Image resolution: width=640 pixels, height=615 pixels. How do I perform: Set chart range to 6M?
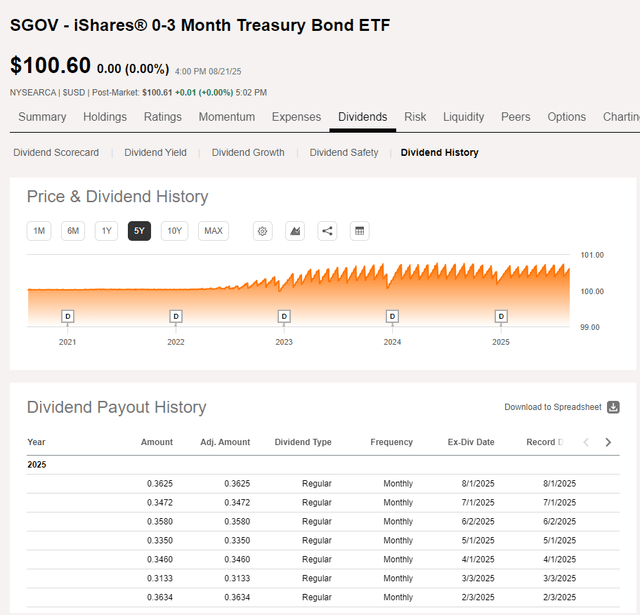tap(73, 231)
